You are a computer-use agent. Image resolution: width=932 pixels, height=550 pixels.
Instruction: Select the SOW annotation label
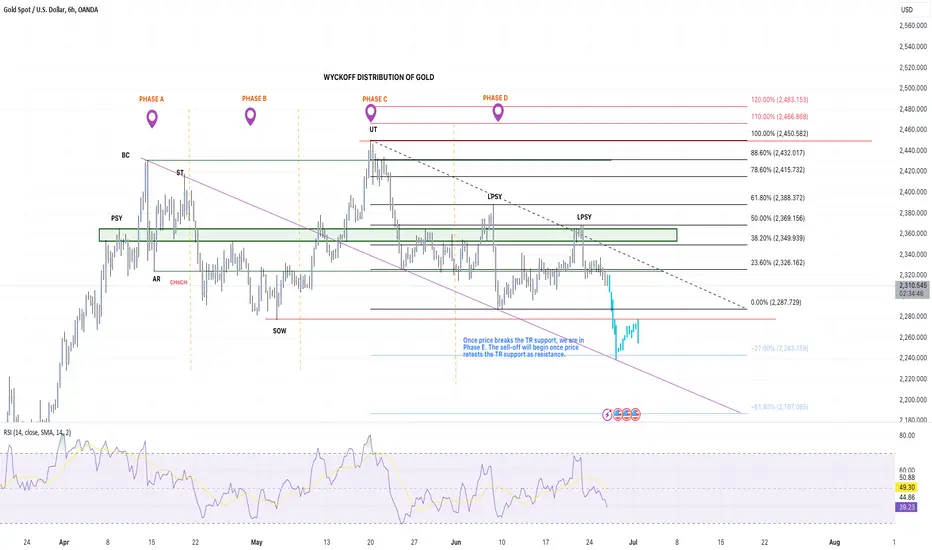pos(279,331)
